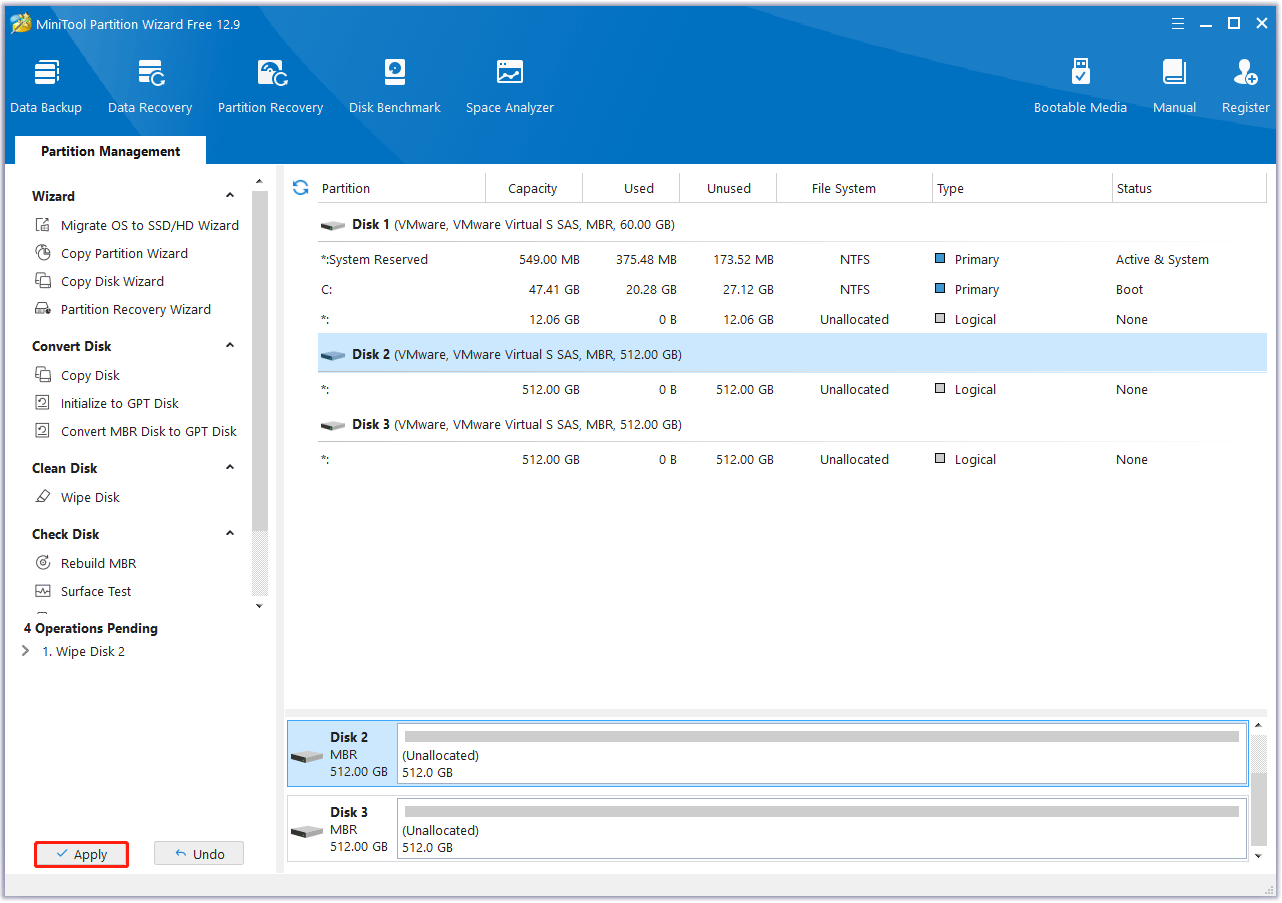This screenshot has width=1282, height=903.
Task: Sort by the Partition column header
Action: point(400,188)
